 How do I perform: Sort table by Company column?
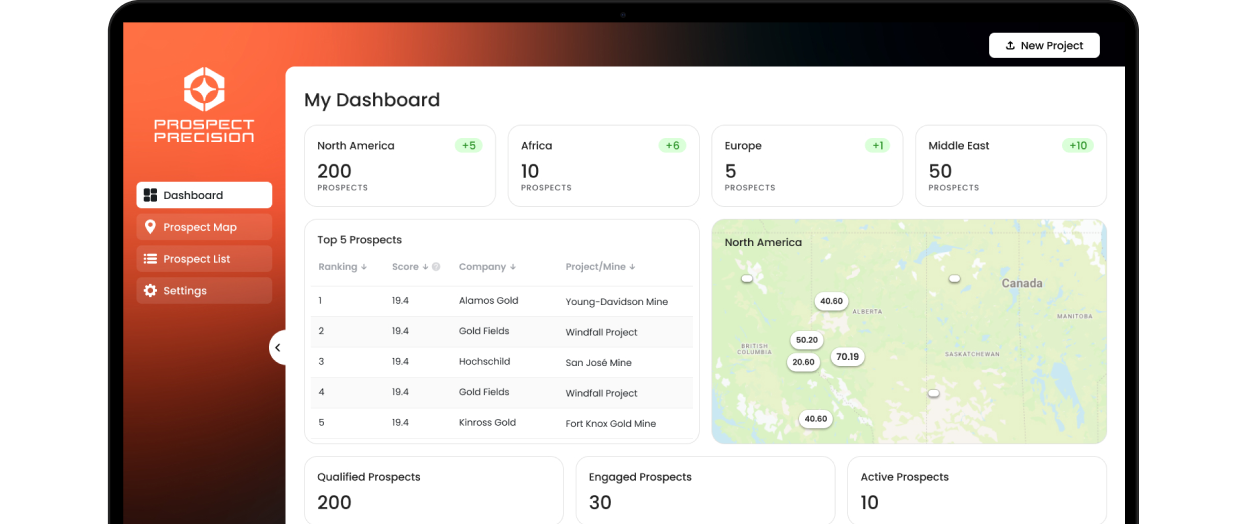tap(487, 267)
